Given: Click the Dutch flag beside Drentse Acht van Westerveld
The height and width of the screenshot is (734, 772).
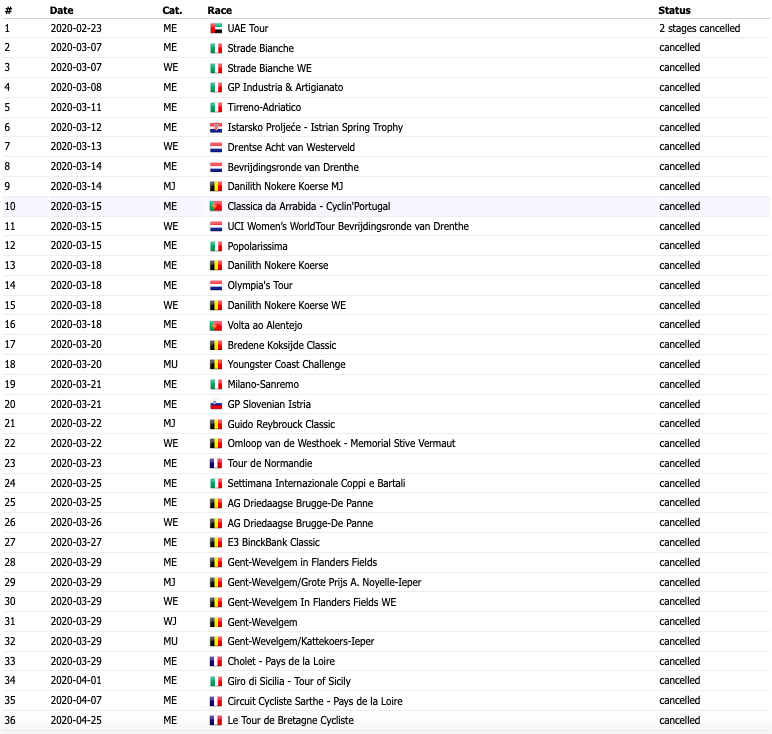Looking at the screenshot, I should click(x=216, y=147).
